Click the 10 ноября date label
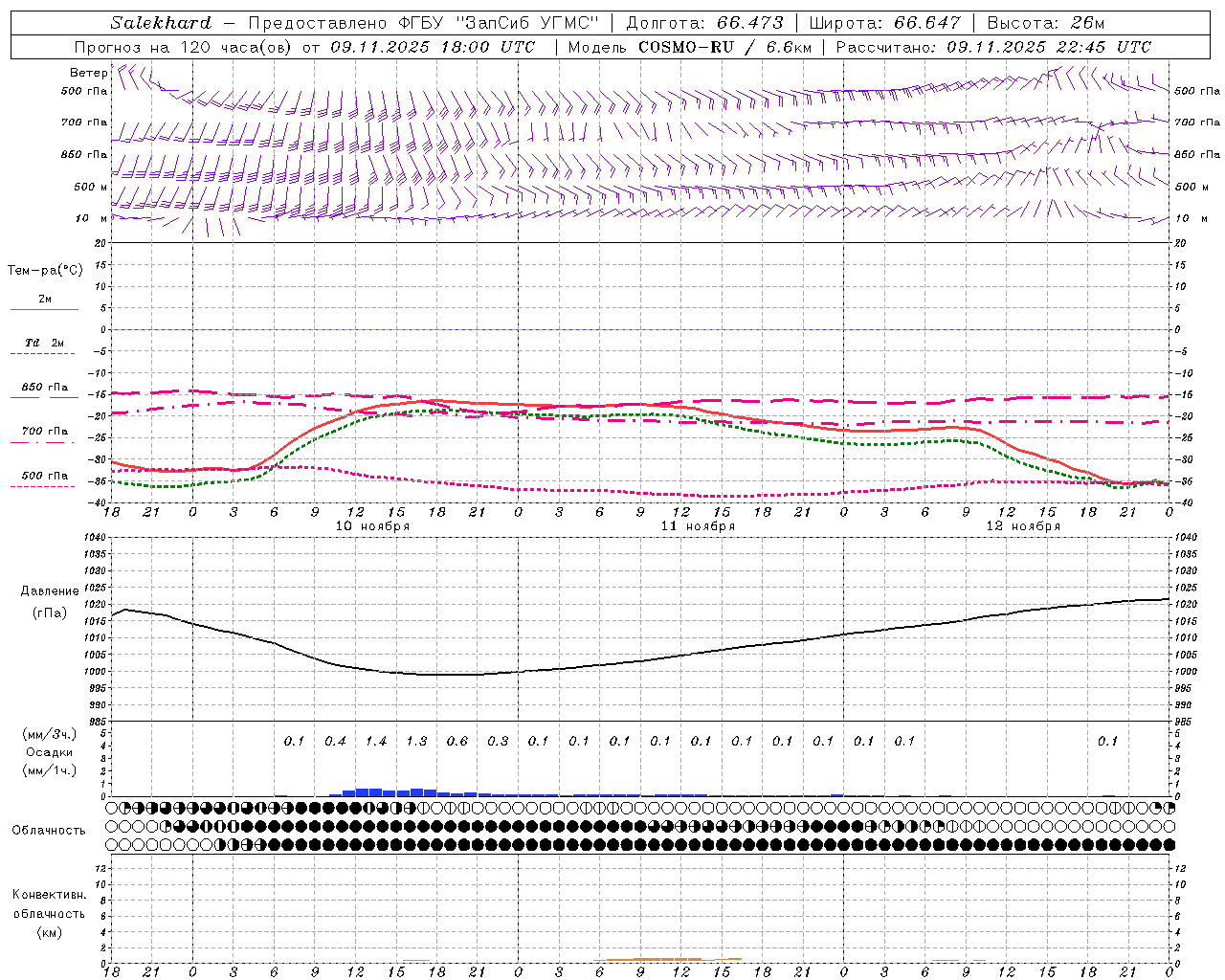The image size is (1225, 980). coord(372,526)
